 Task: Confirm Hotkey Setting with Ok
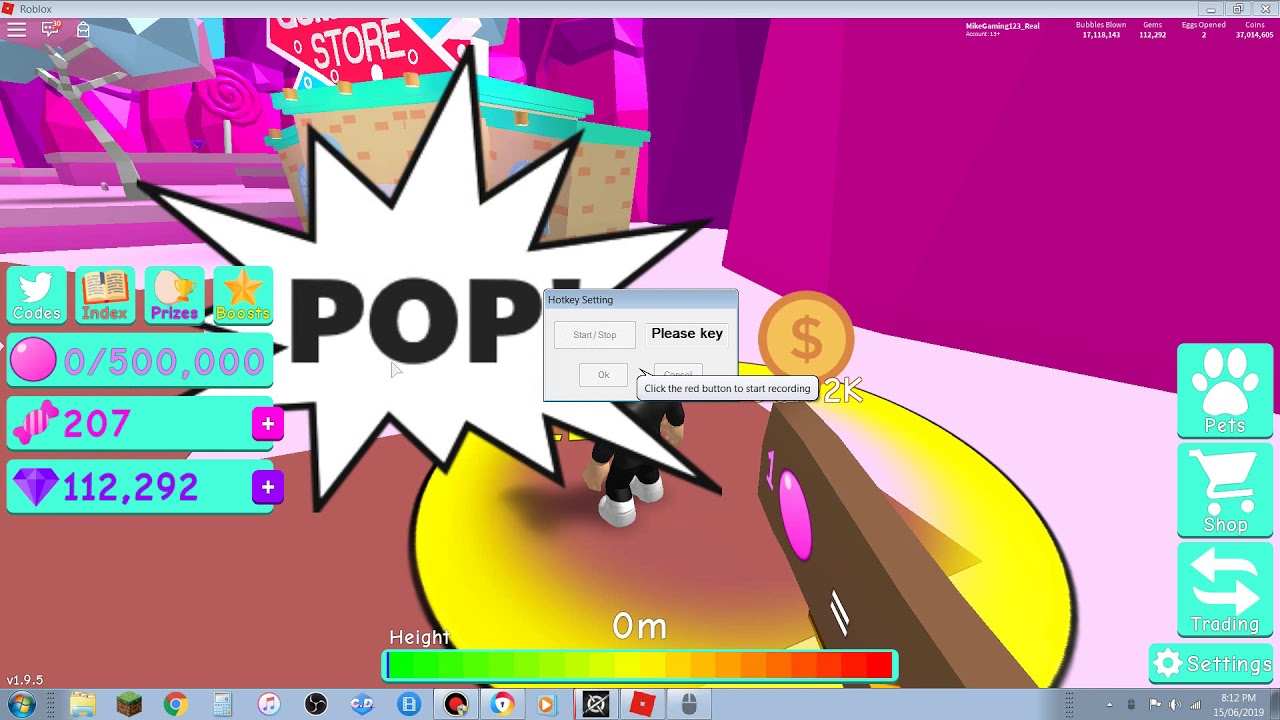tap(603, 375)
